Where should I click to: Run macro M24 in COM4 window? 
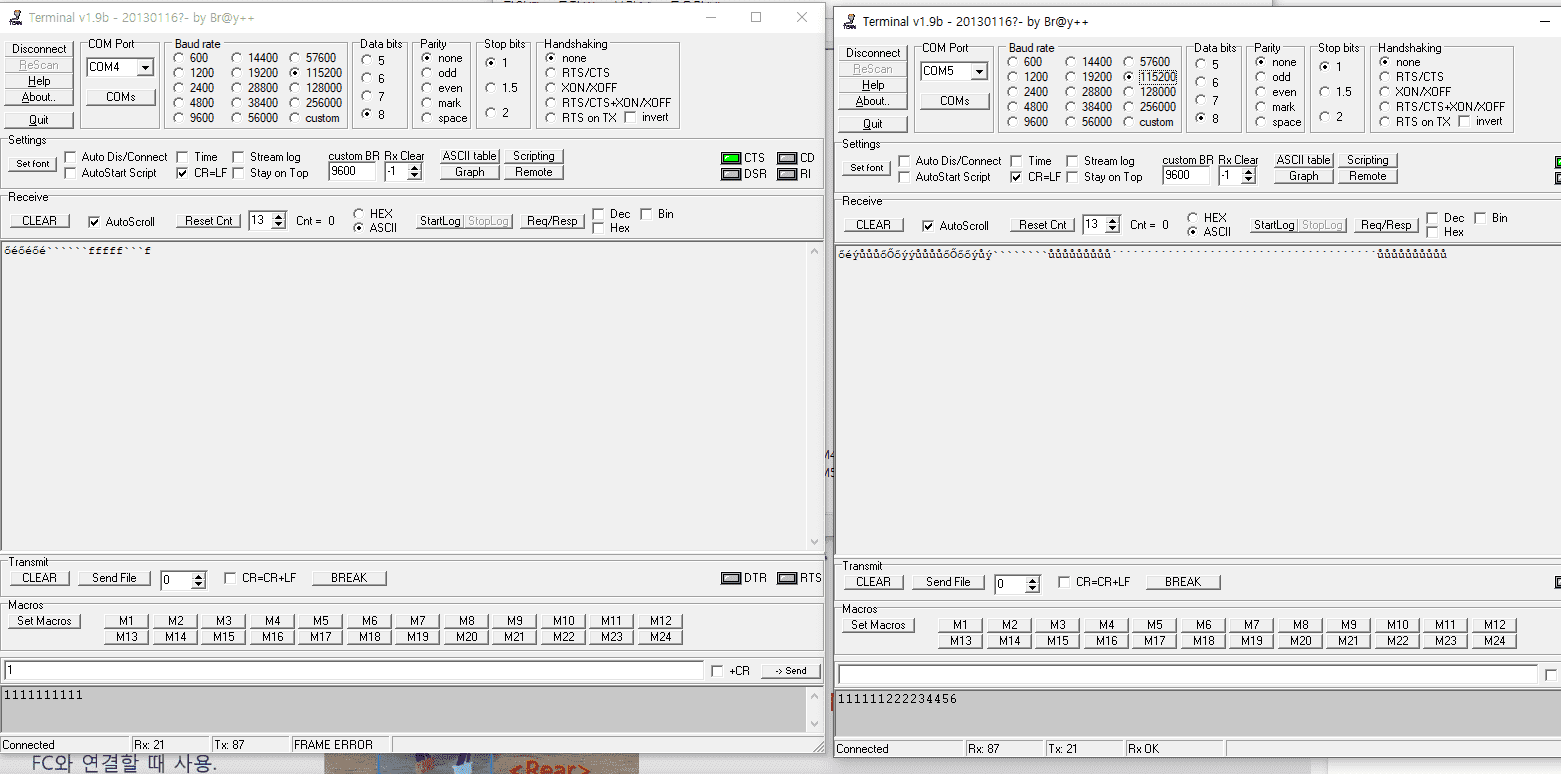coord(660,637)
